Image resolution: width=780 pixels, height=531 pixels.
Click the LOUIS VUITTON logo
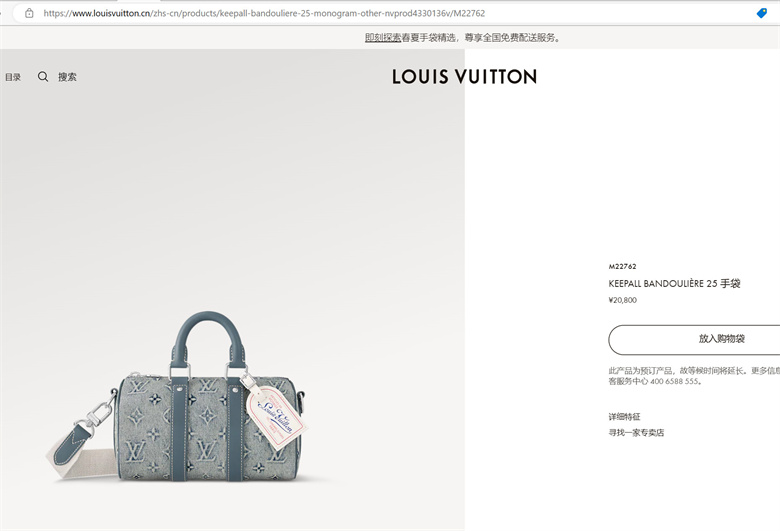[x=465, y=77]
